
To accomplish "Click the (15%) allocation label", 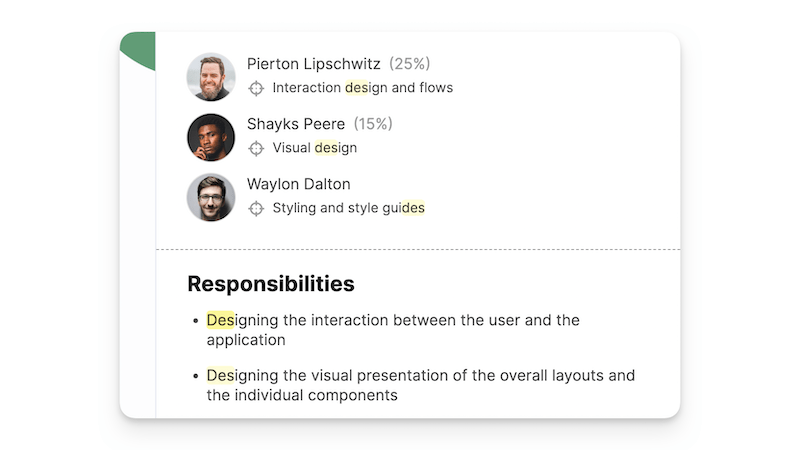I will 373,124.
